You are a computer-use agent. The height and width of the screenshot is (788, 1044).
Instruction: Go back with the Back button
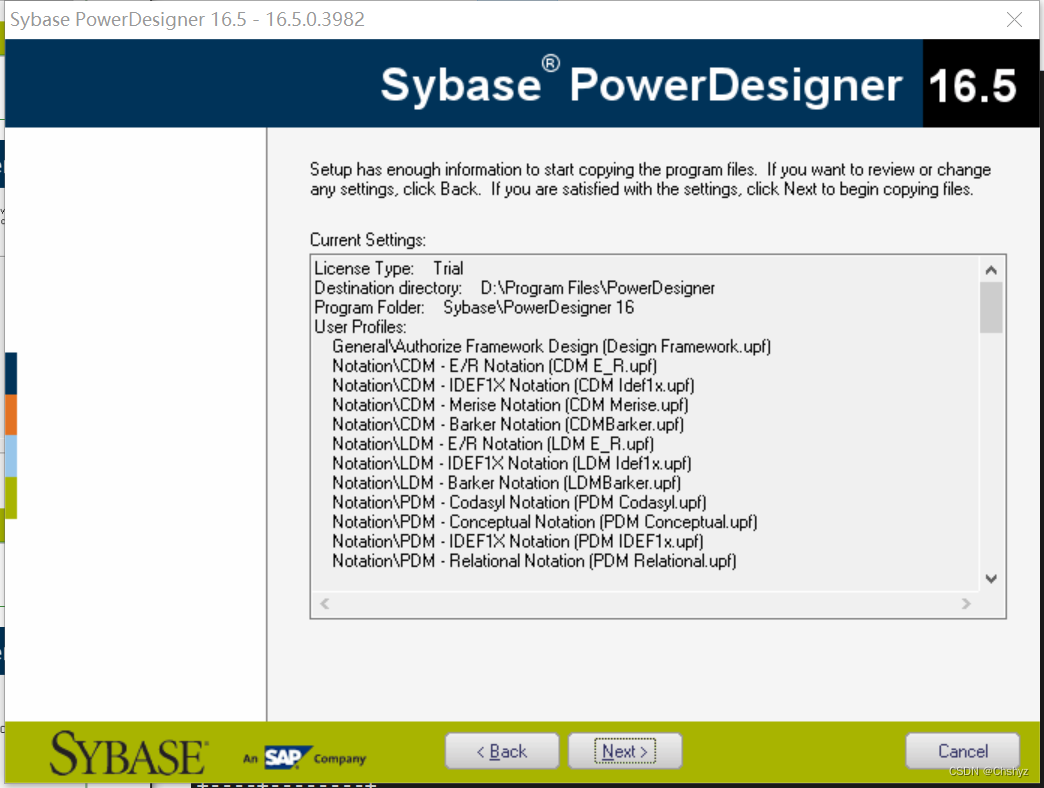coord(502,751)
